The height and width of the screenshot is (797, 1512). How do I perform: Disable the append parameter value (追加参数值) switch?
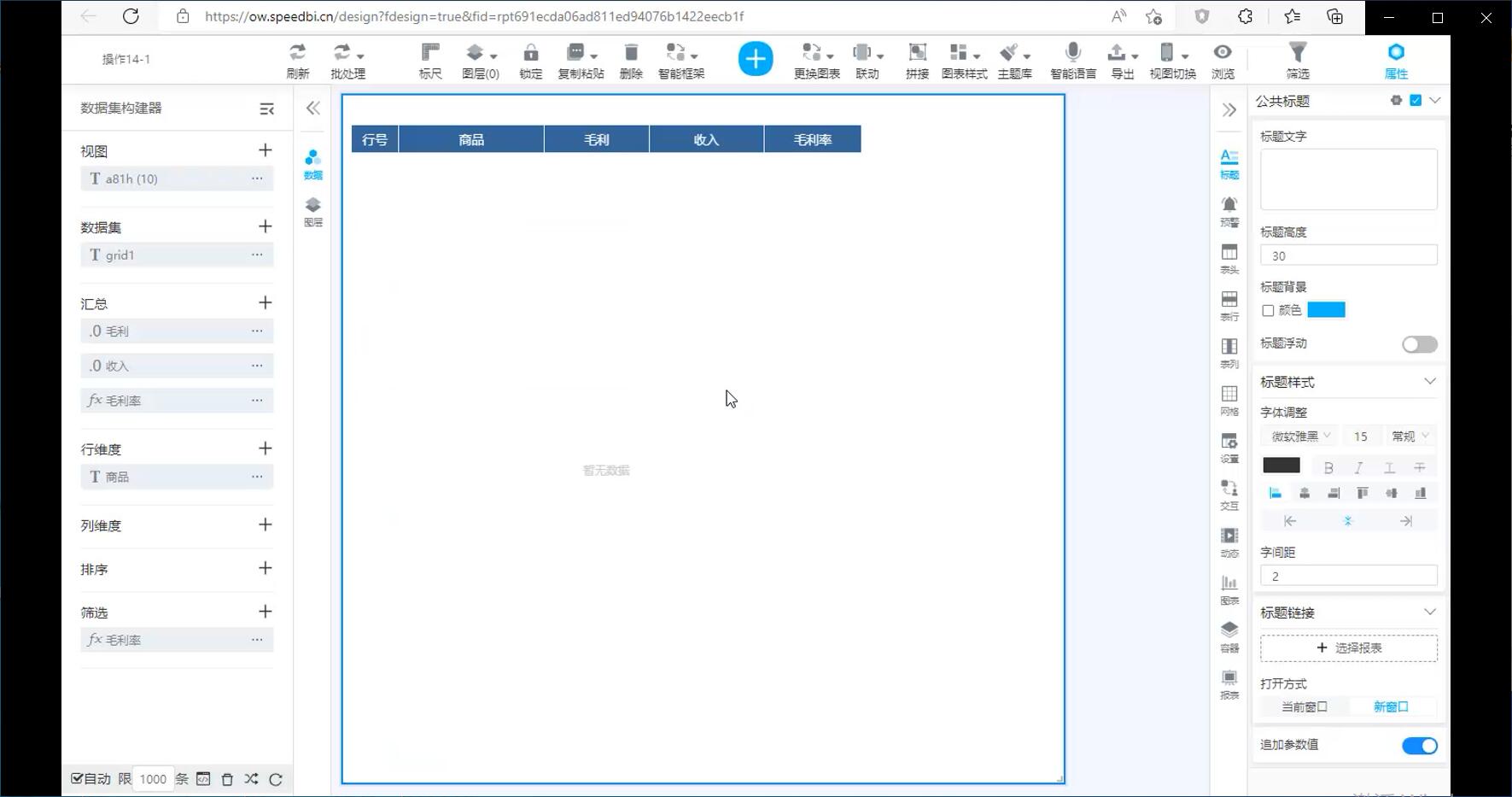(x=1419, y=746)
